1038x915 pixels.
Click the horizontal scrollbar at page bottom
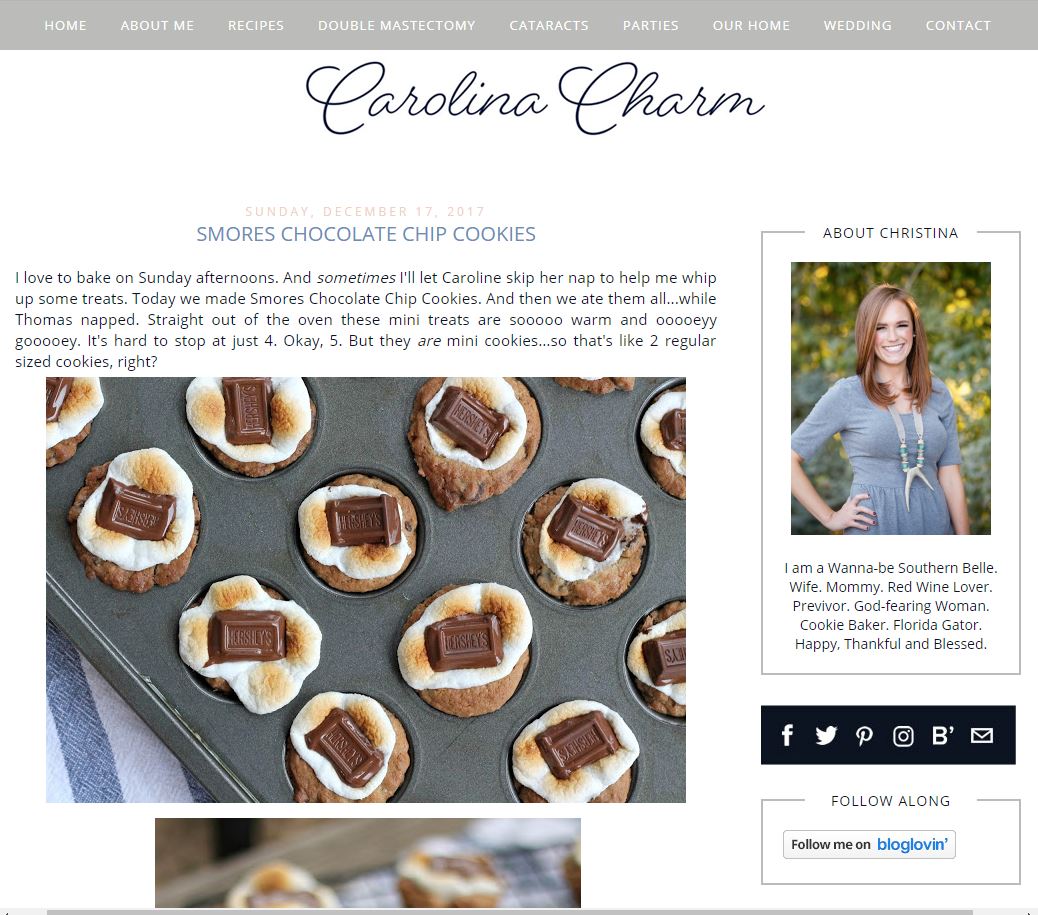coord(510,912)
